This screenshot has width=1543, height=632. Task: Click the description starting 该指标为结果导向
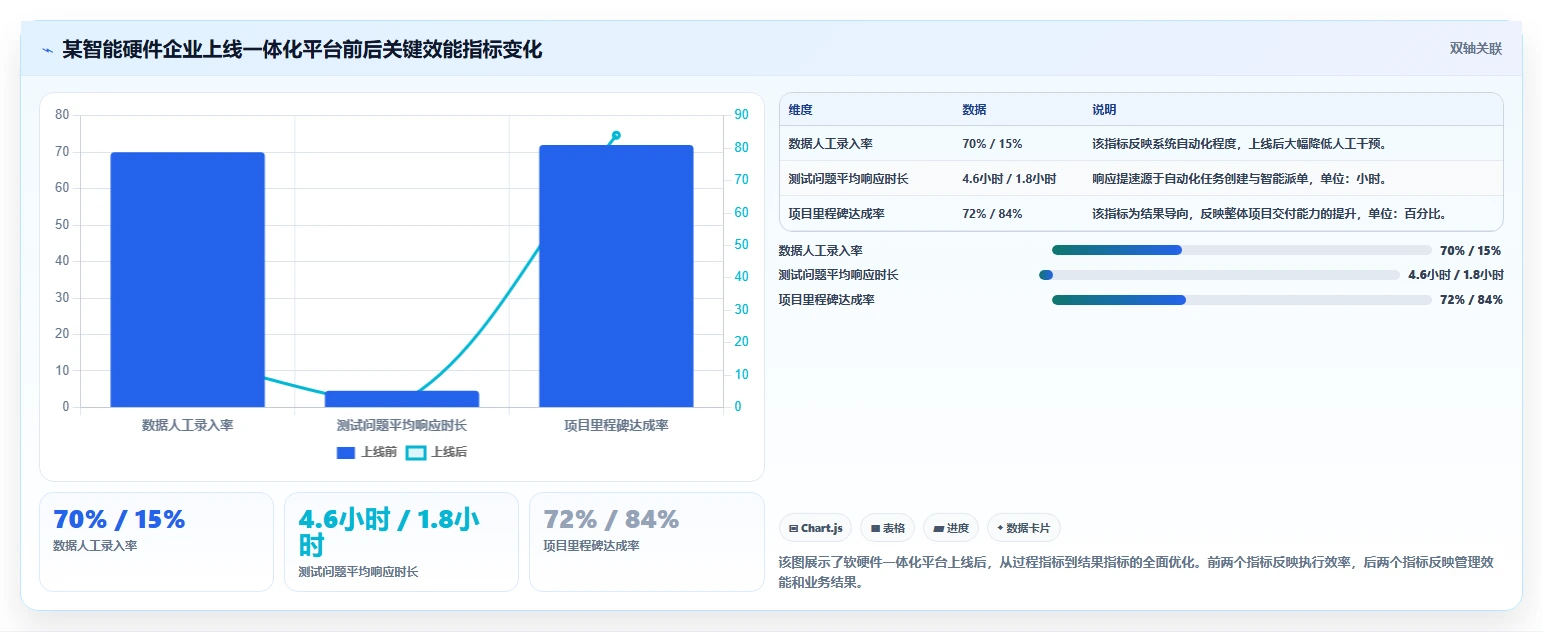click(x=1270, y=214)
